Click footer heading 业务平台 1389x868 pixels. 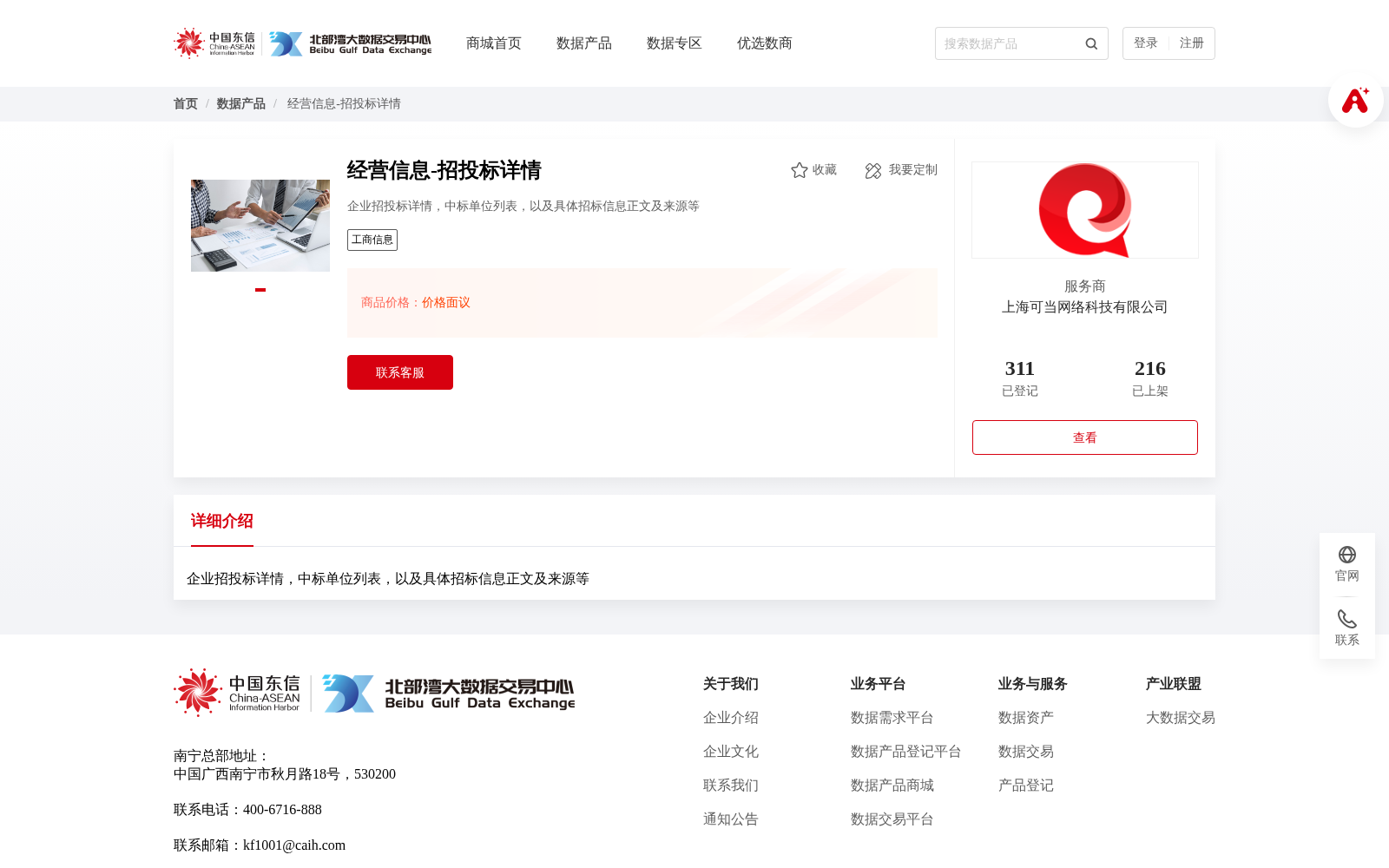pos(879,684)
